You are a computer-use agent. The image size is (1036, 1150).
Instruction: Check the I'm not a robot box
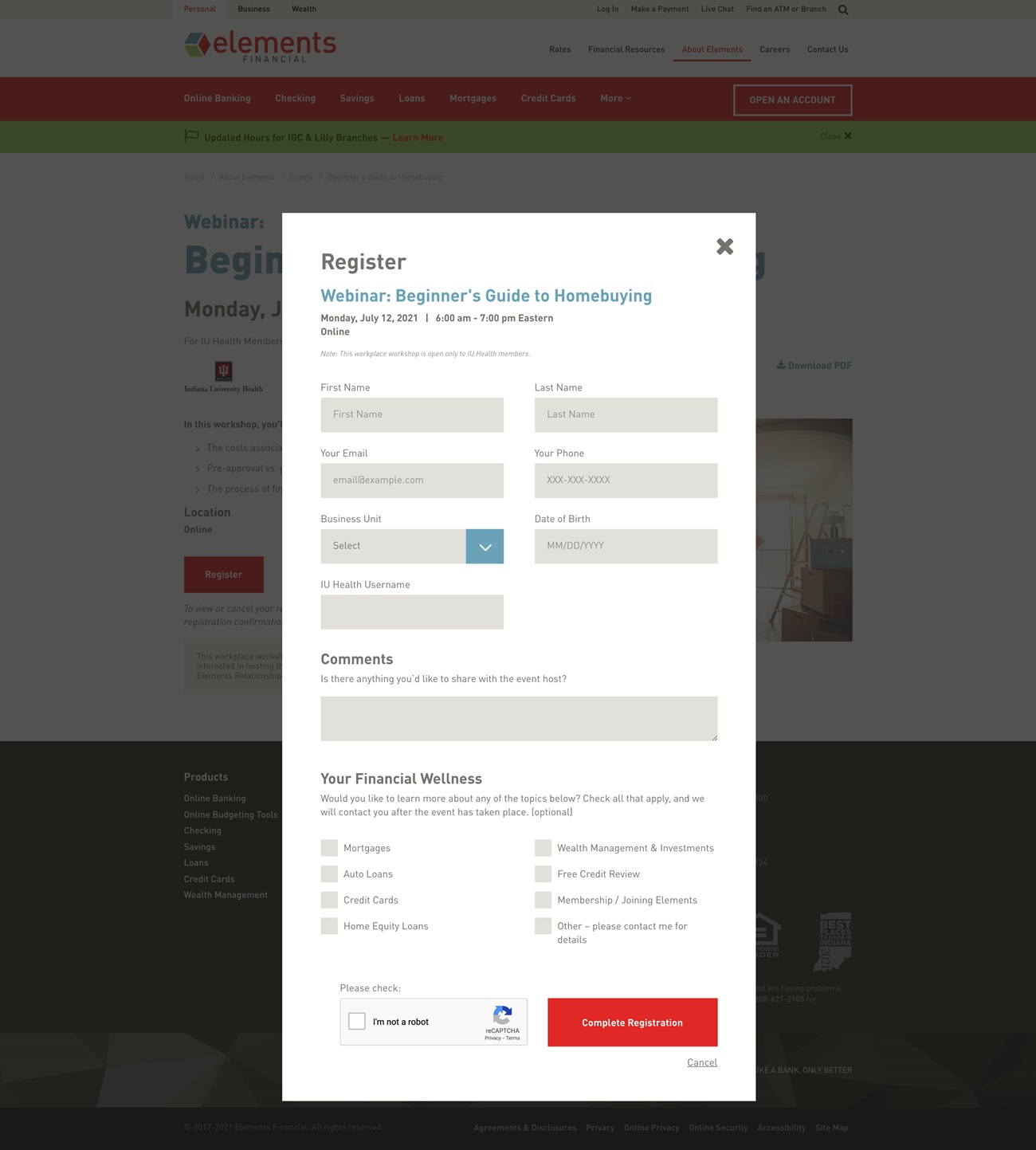pos(357,1022)
